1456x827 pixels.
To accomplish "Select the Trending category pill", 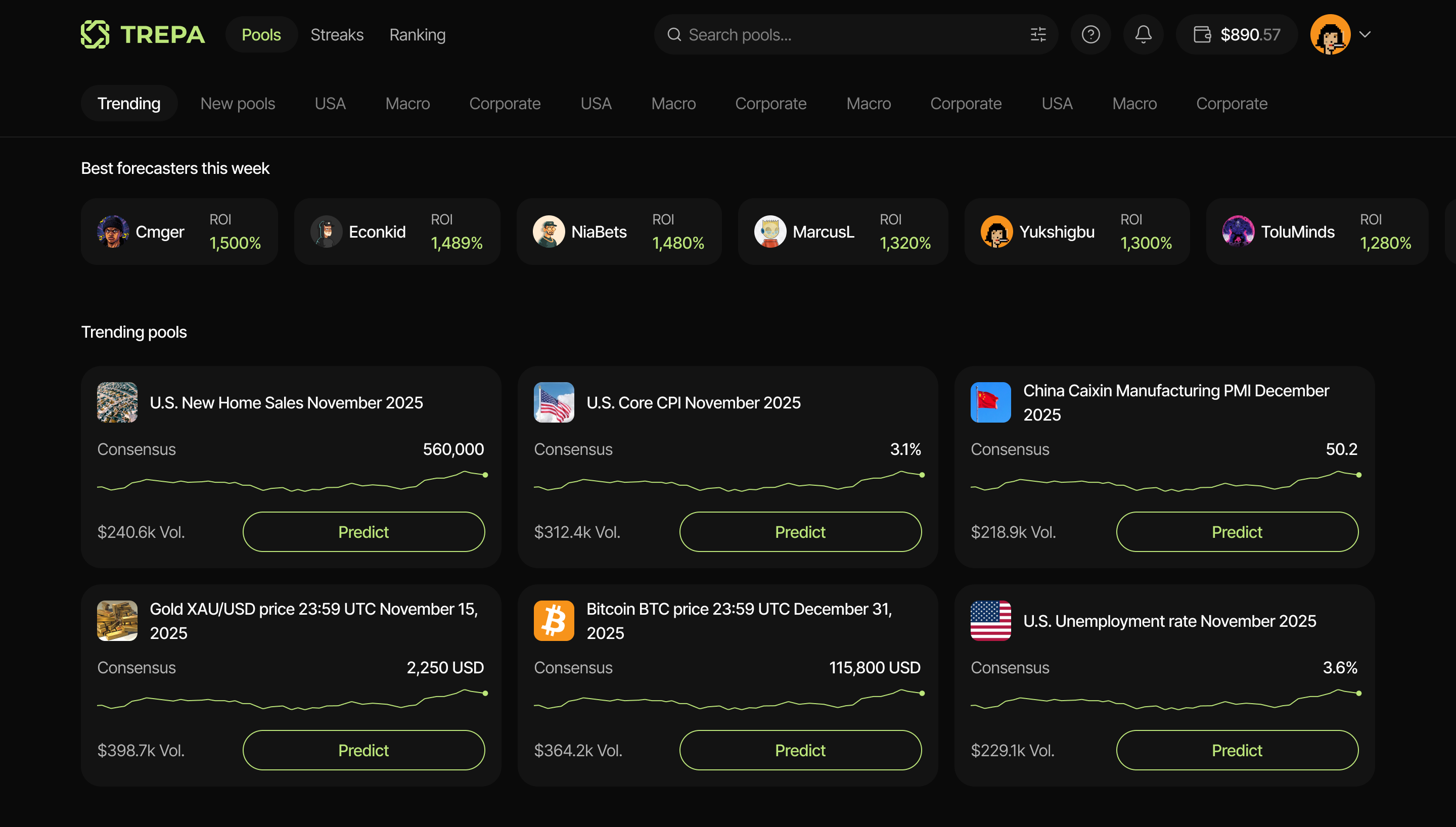I will (x=129, y=103).
